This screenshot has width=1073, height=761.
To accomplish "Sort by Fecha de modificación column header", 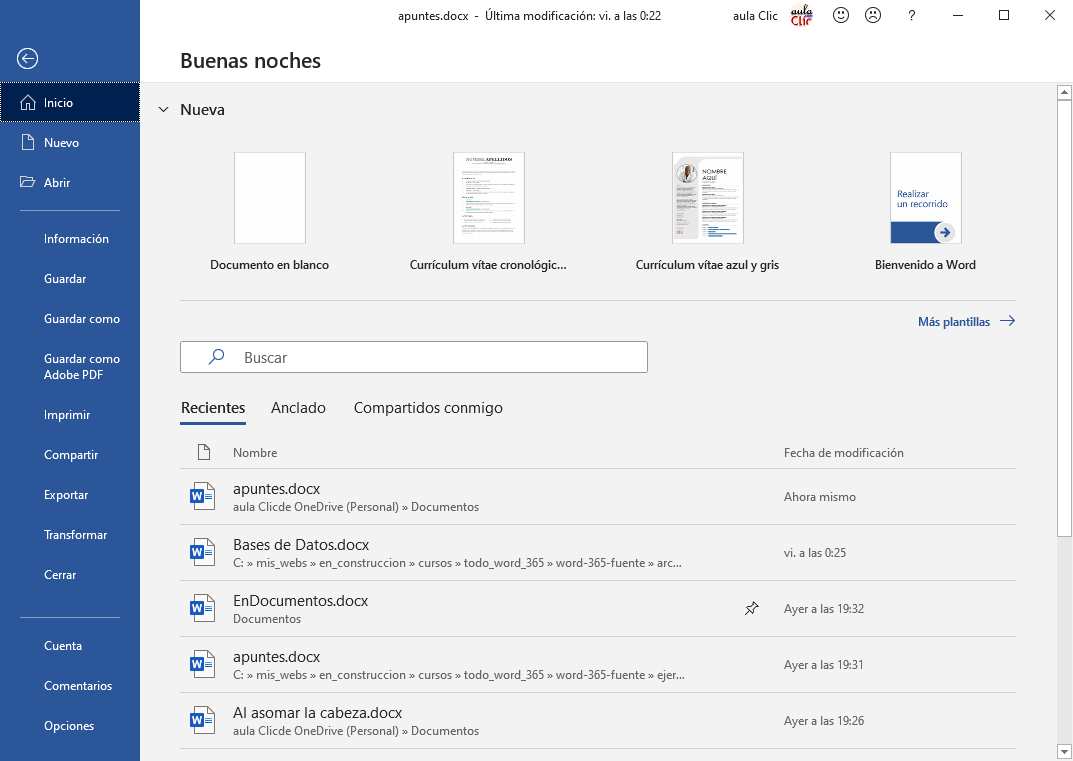I will (843, 453).
